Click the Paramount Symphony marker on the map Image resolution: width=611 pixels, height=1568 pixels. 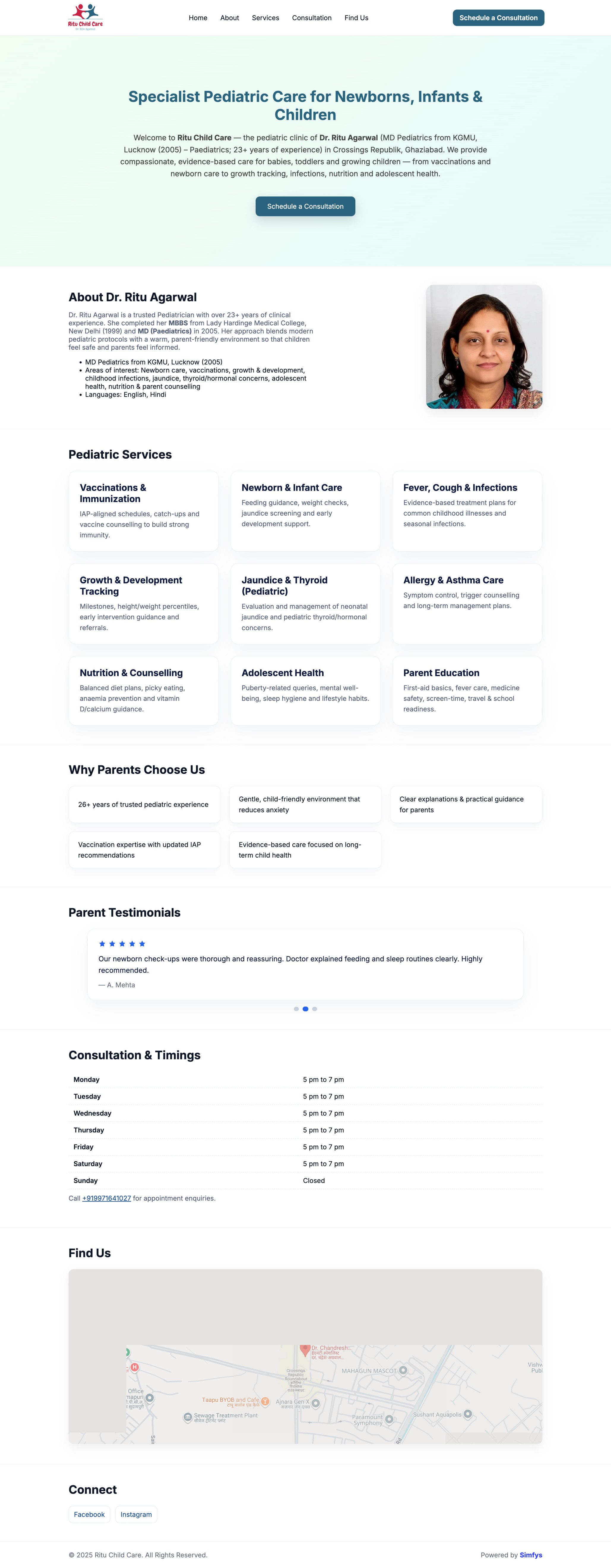[x=389, y=1418]
